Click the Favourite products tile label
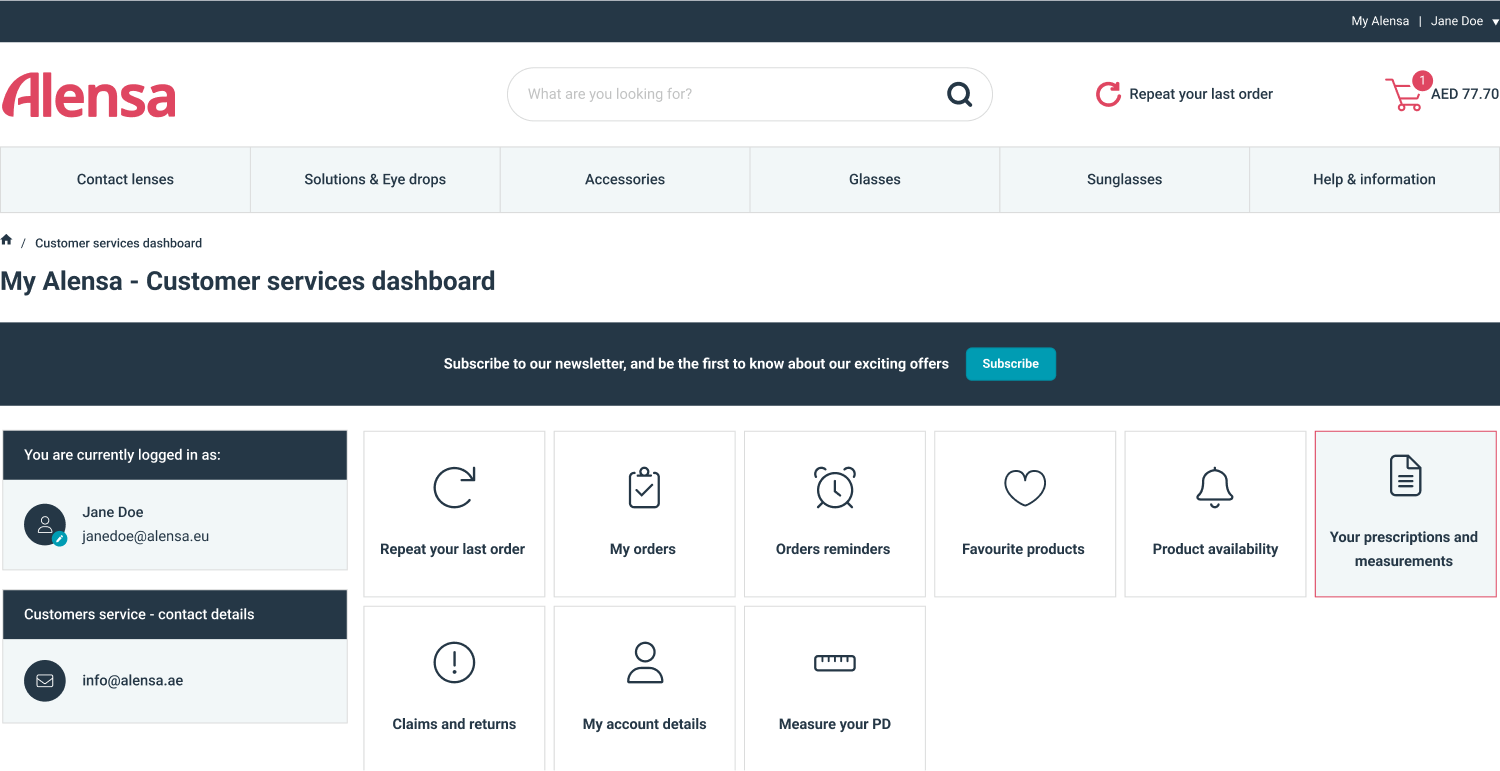 click(x=1023, y=549)
